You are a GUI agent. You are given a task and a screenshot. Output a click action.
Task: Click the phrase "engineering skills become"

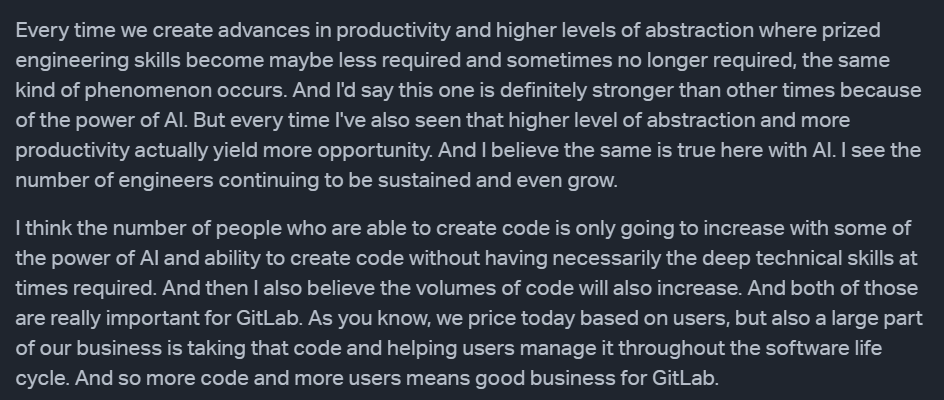139,61
